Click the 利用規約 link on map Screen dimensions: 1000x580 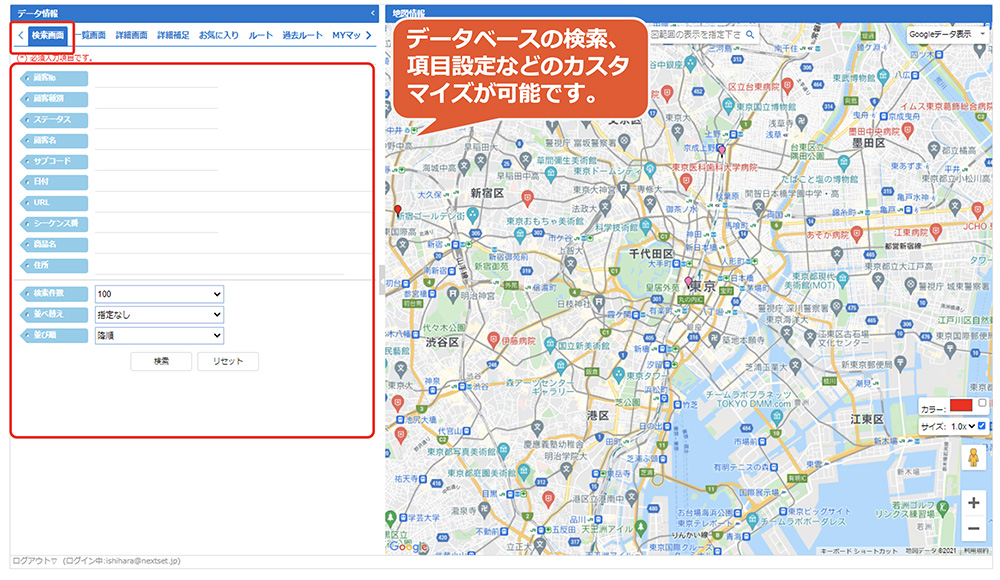click(976, 551)
